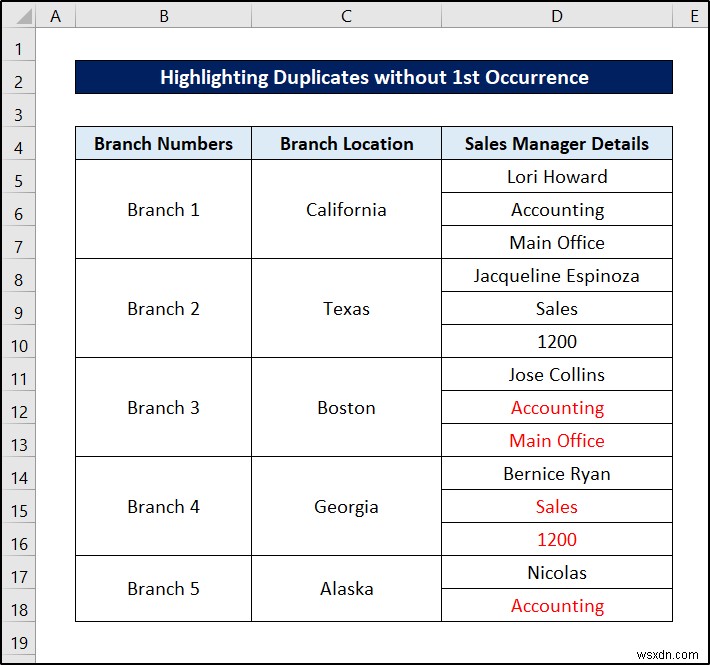Select column E header

pyautogui.click(x=691, y=16)
